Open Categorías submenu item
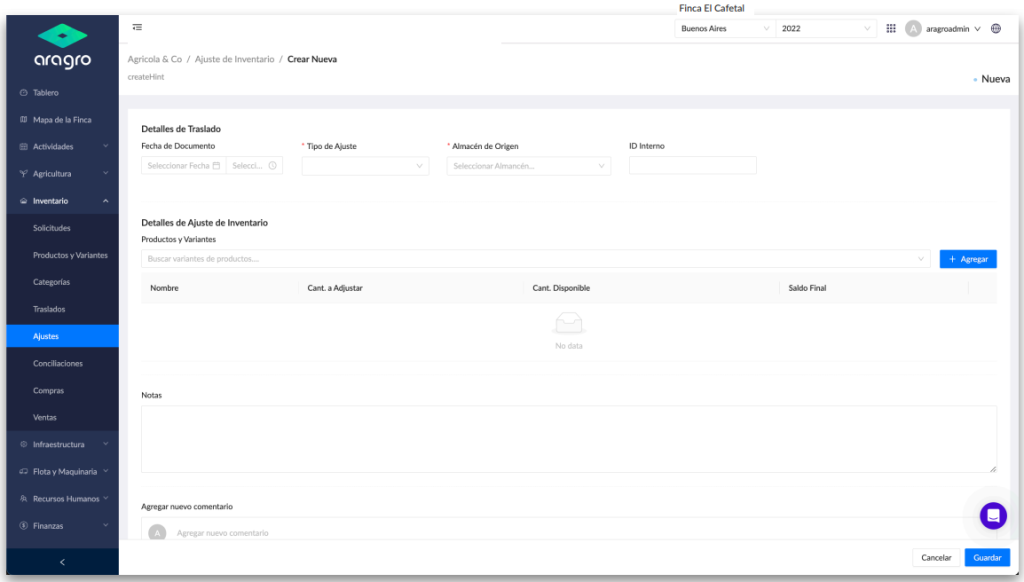The image size is (1024, 582). [63, 282]
